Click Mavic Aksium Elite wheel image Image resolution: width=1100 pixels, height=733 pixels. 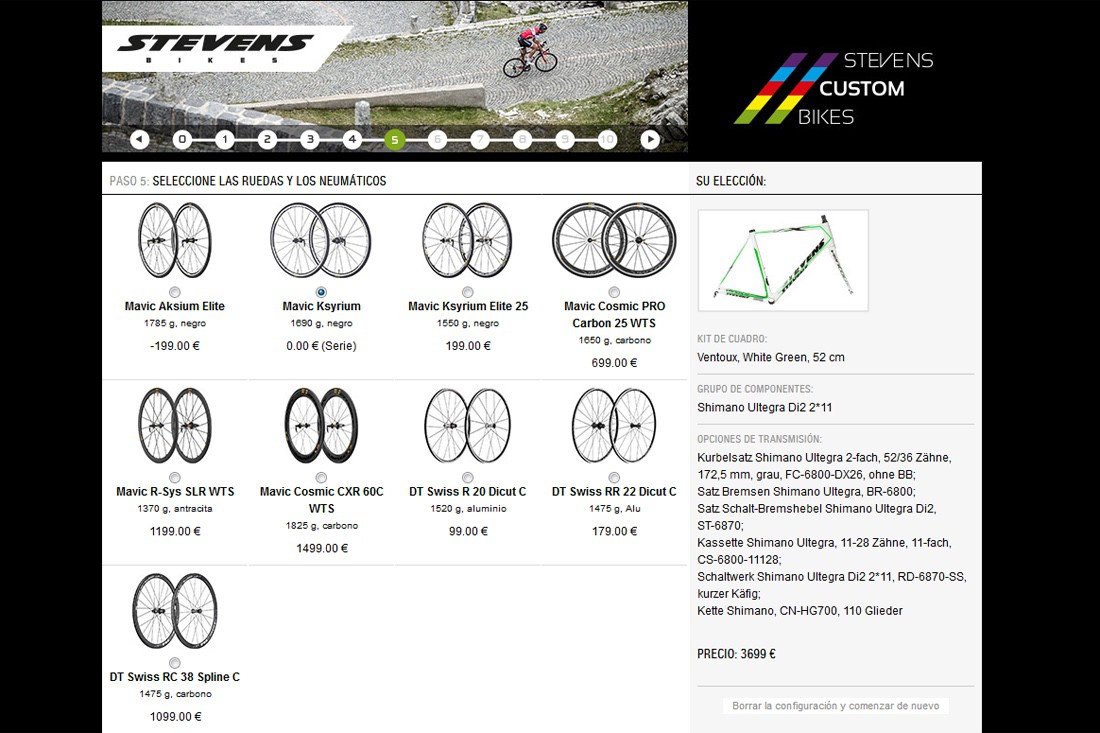pos(175,241)
